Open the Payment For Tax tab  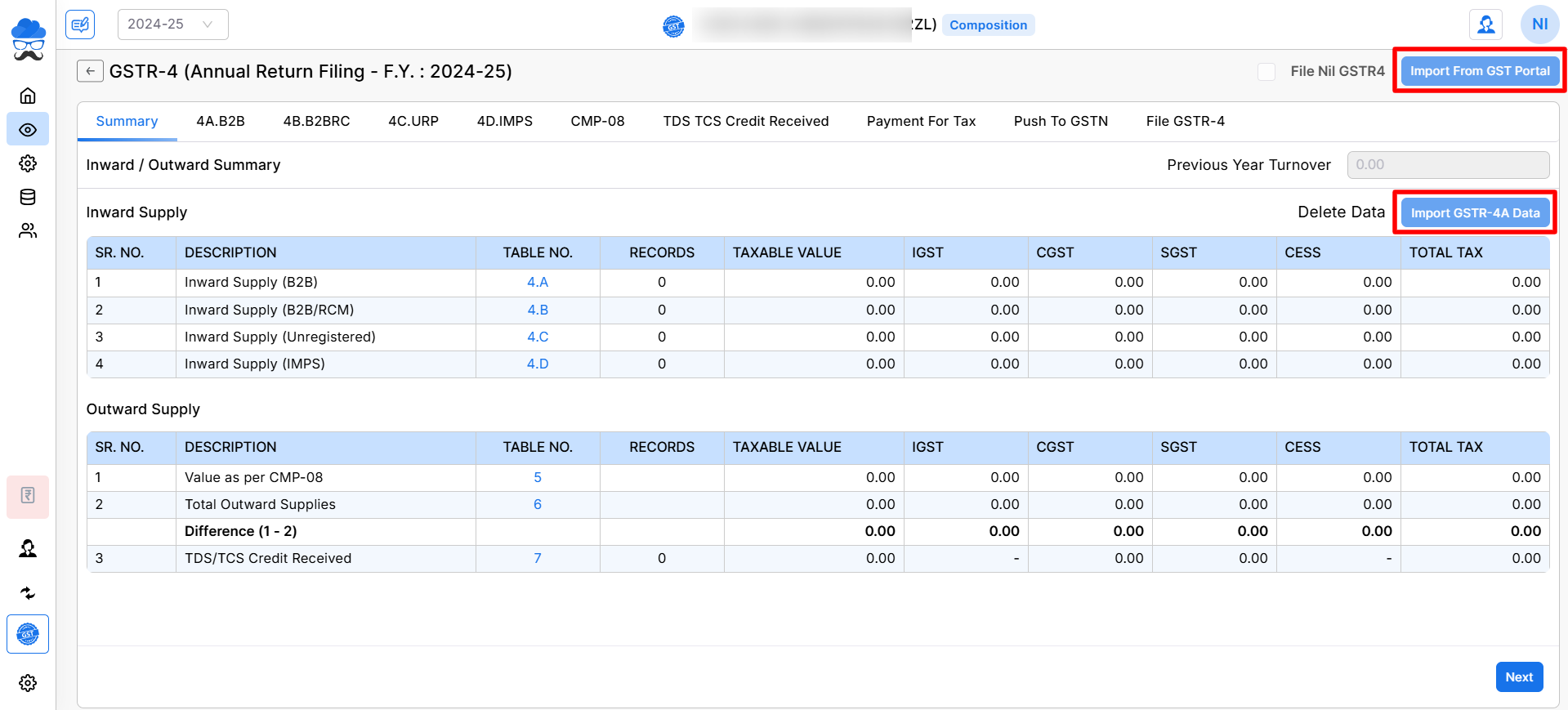(921, 121)
